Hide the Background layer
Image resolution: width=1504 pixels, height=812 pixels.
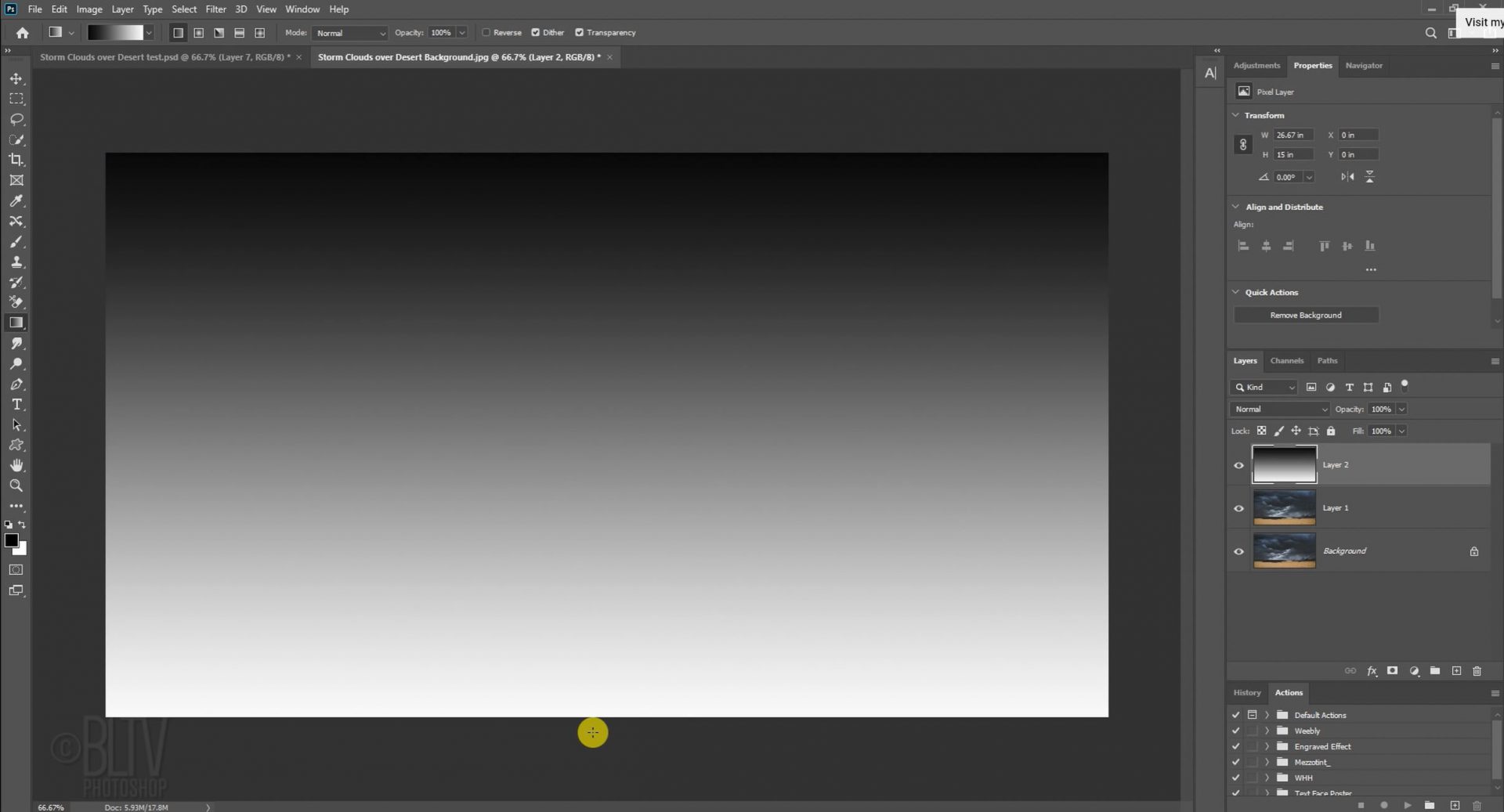coord(1238,550)
